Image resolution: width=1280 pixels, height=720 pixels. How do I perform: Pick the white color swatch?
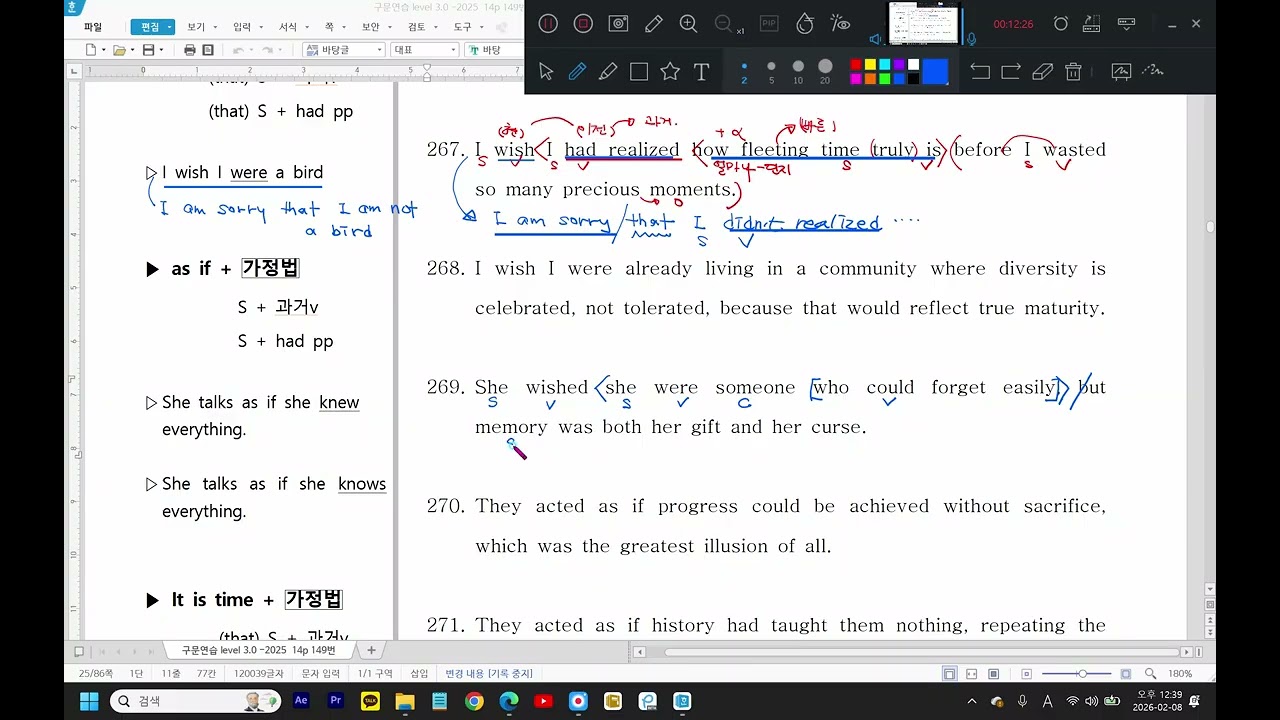click(913, 65)
